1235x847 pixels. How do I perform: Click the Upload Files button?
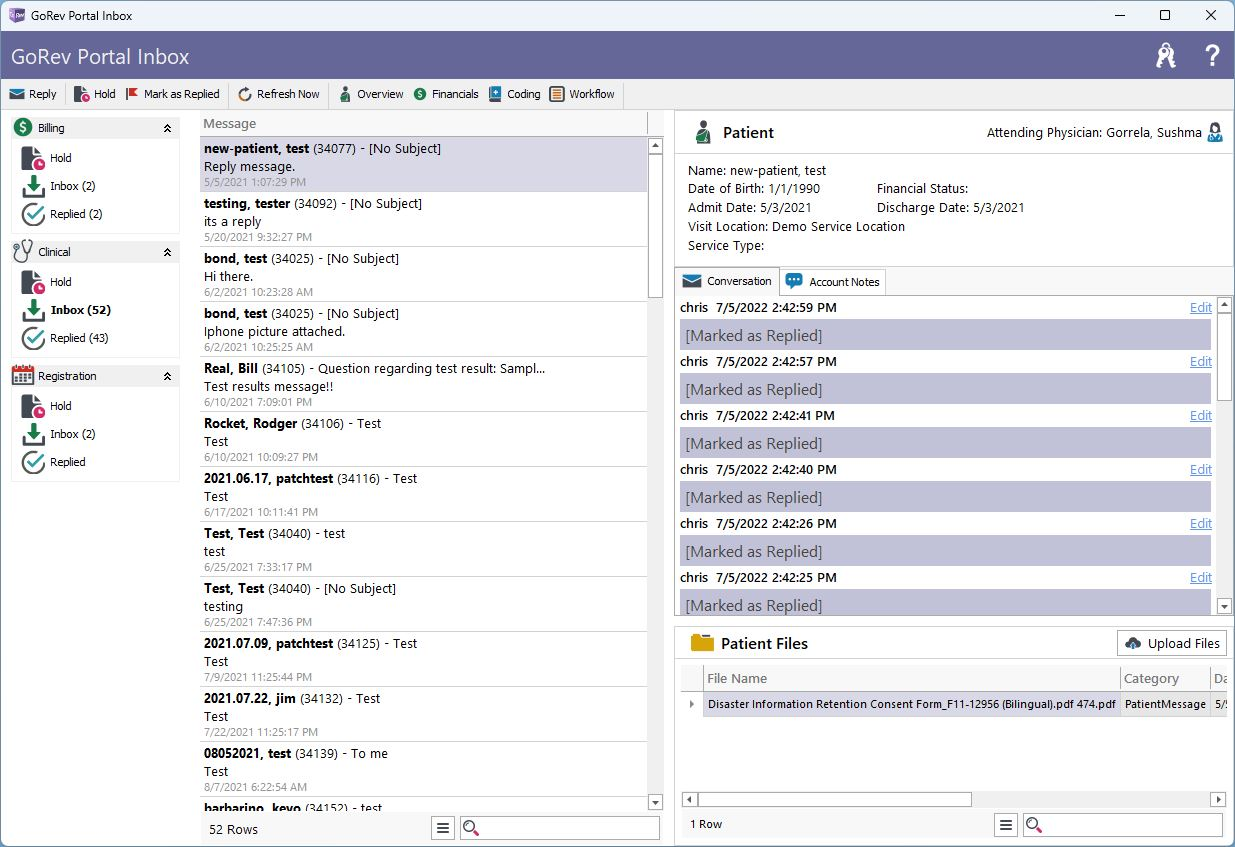[1172, 643]
